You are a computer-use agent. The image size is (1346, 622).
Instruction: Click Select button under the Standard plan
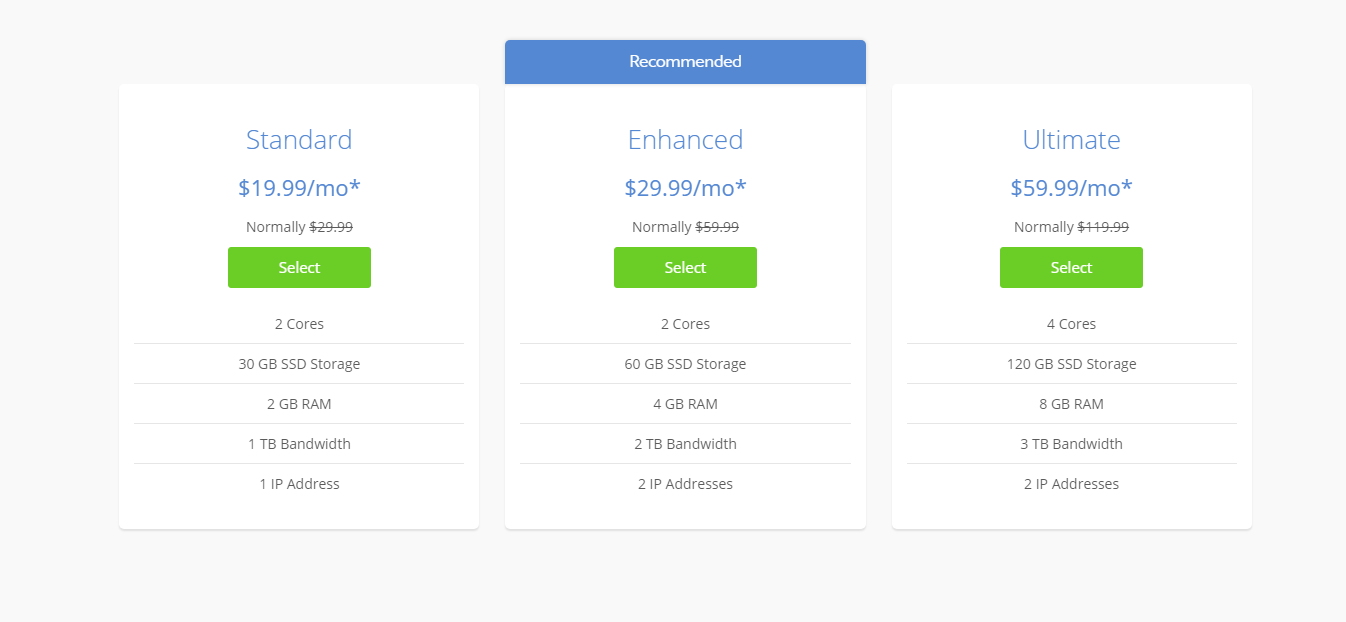(299, 268)
